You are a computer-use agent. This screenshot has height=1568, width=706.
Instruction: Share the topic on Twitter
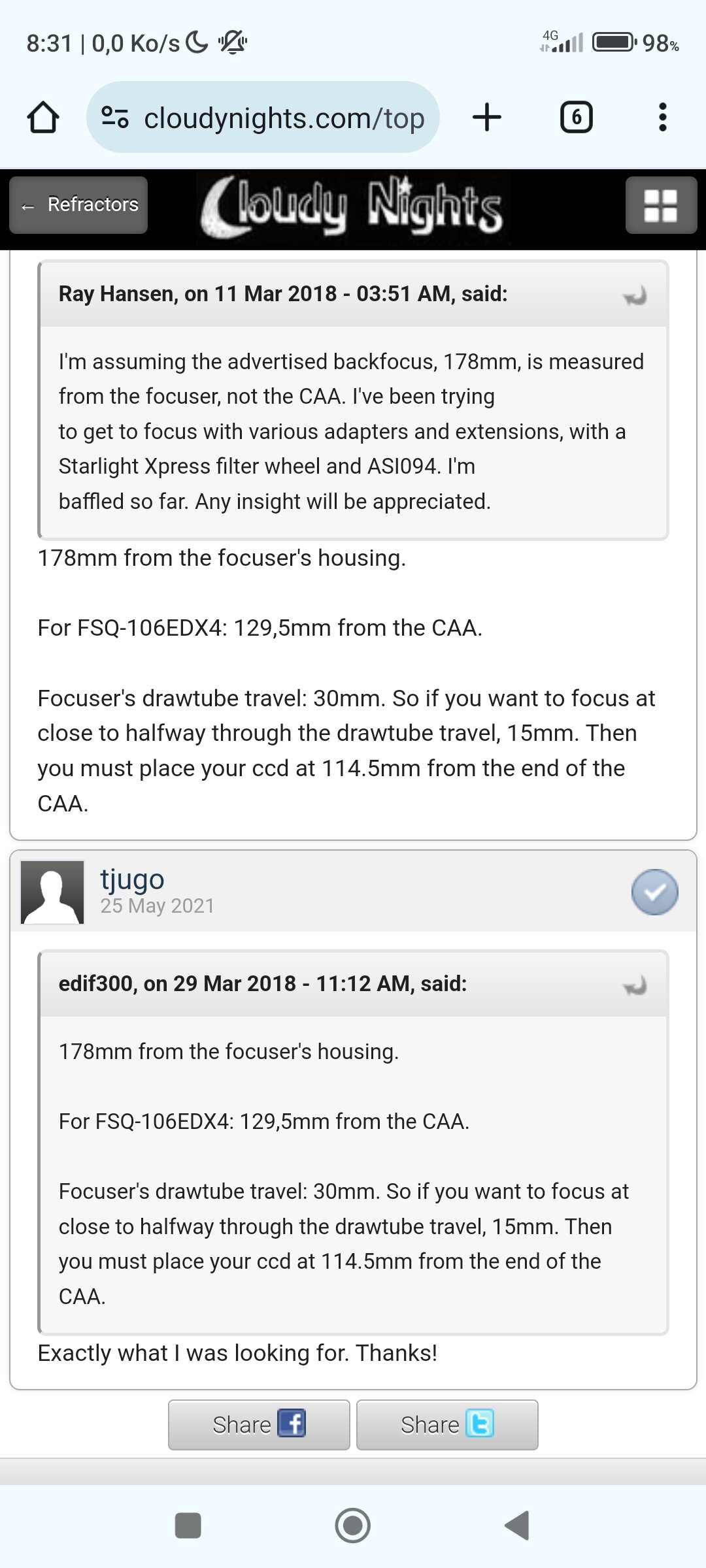(x=447, y=1424)
